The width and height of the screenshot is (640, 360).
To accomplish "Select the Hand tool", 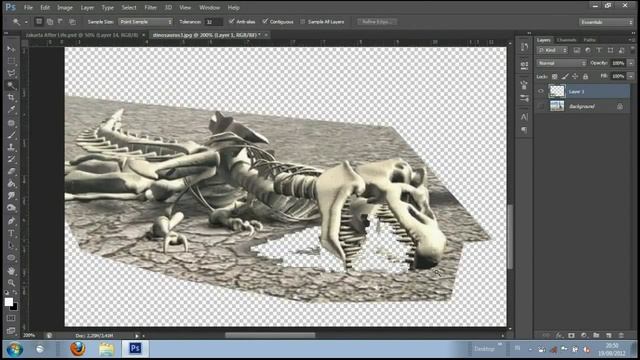I will pos(11,271).
